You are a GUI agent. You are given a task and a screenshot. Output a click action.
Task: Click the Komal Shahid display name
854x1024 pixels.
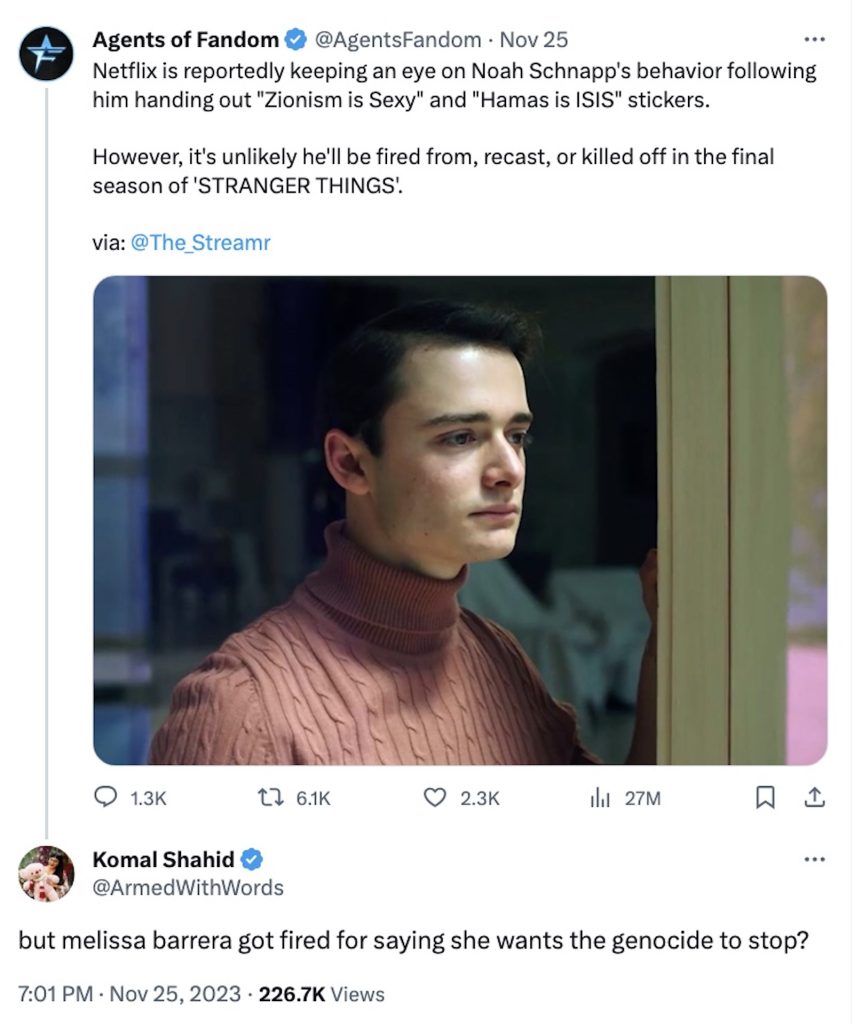point(162,859)
